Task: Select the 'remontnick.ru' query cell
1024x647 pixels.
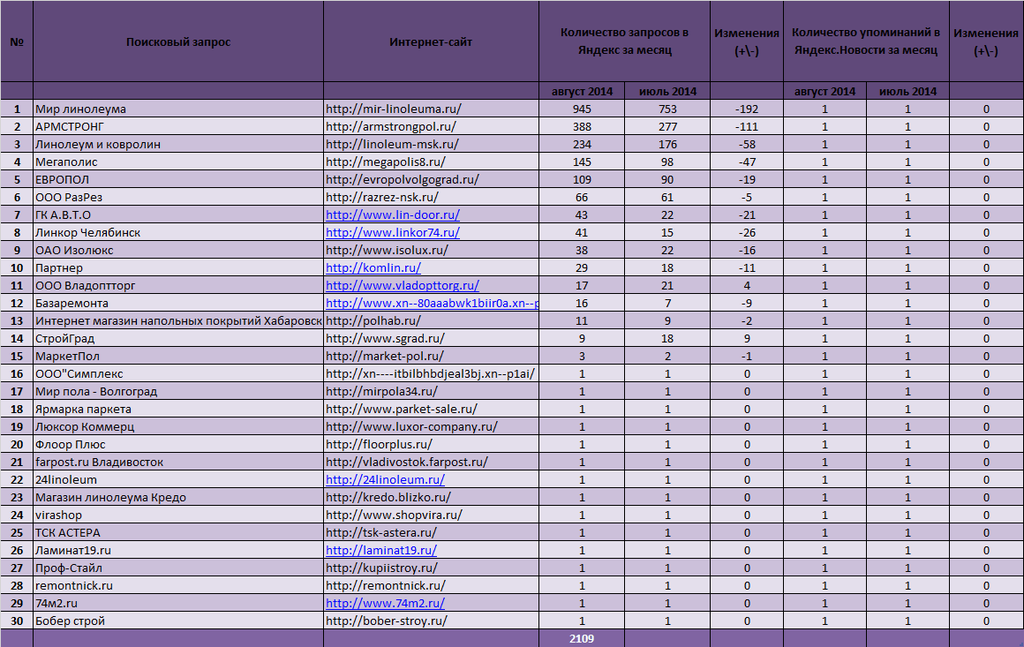Action: (178, 586)
